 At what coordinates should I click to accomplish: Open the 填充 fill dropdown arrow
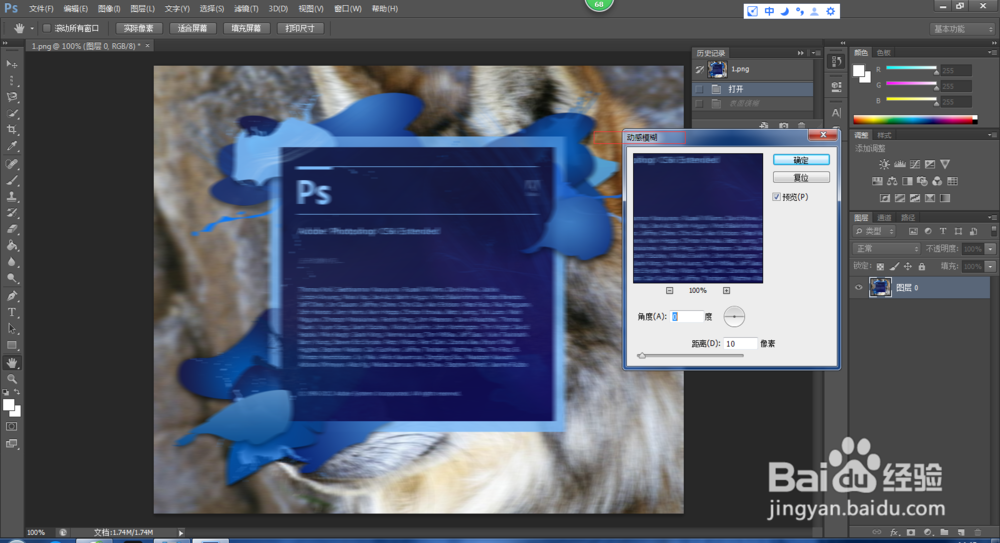click(990, 267)
